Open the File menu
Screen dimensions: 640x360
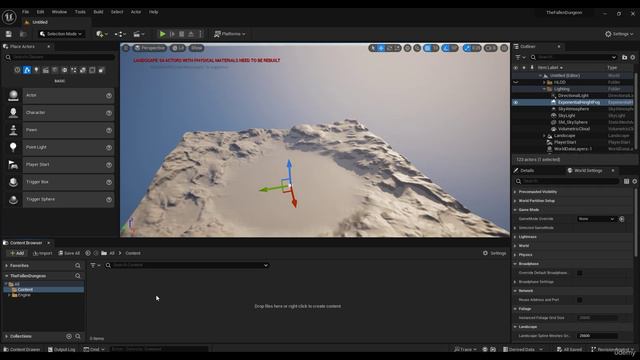pyautogui.click(x=25, y=12)
